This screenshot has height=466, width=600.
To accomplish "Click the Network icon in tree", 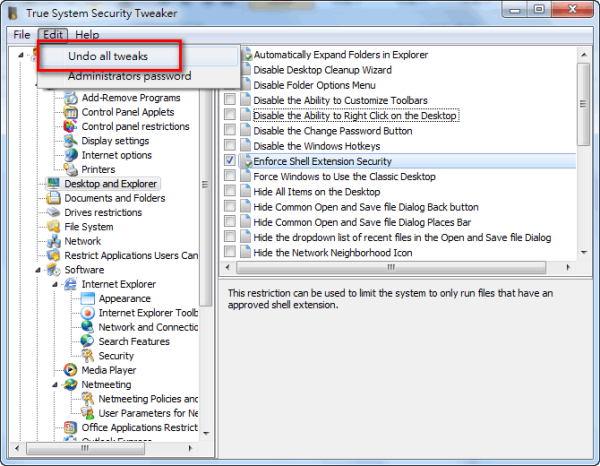I will point(53,241).
